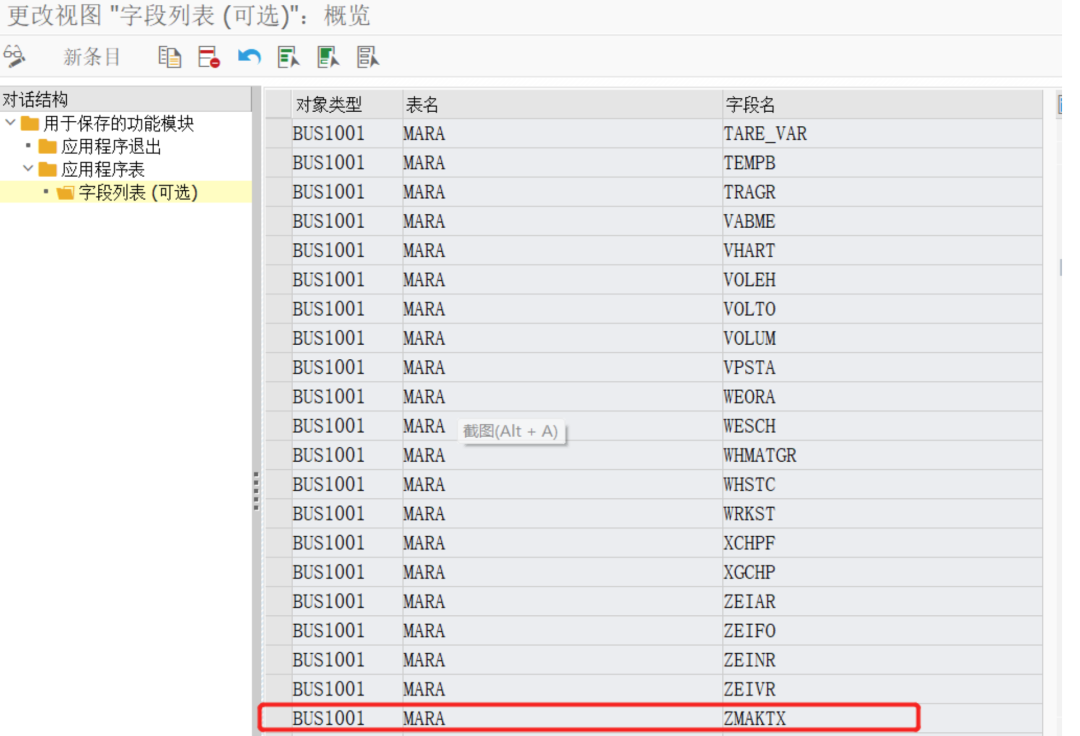Select the row selector for TRAGR
The height and width of the screenshot is (736, 1080).
[278, 192]
